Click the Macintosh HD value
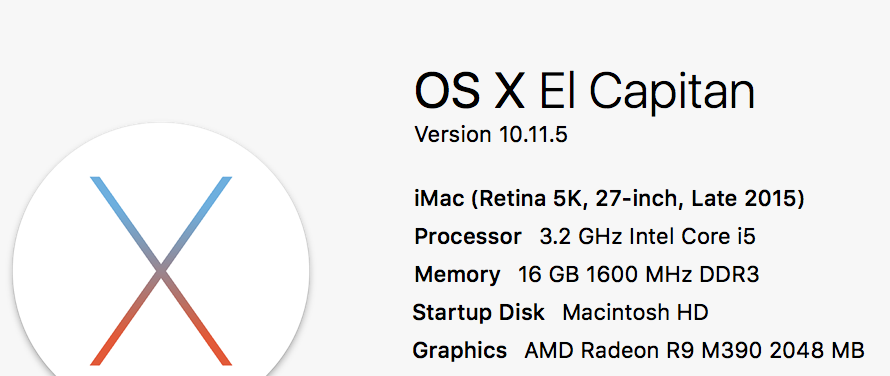Screen dimensions: 890x376 point(635,312)
